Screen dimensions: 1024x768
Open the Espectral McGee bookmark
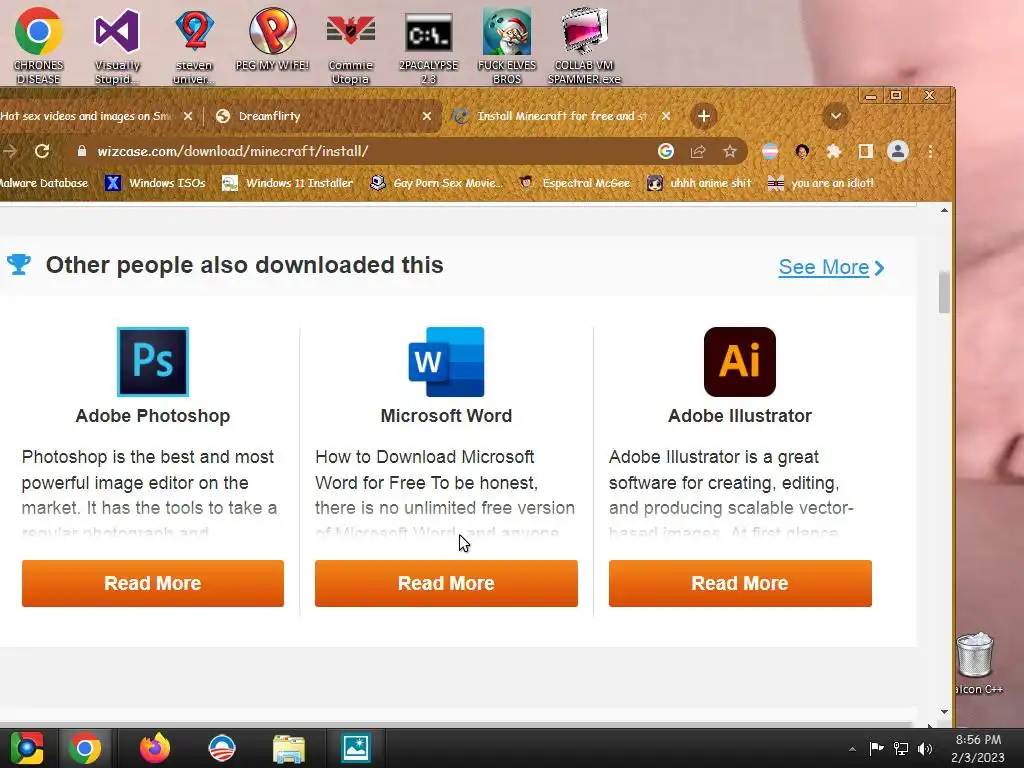[575, 184]
